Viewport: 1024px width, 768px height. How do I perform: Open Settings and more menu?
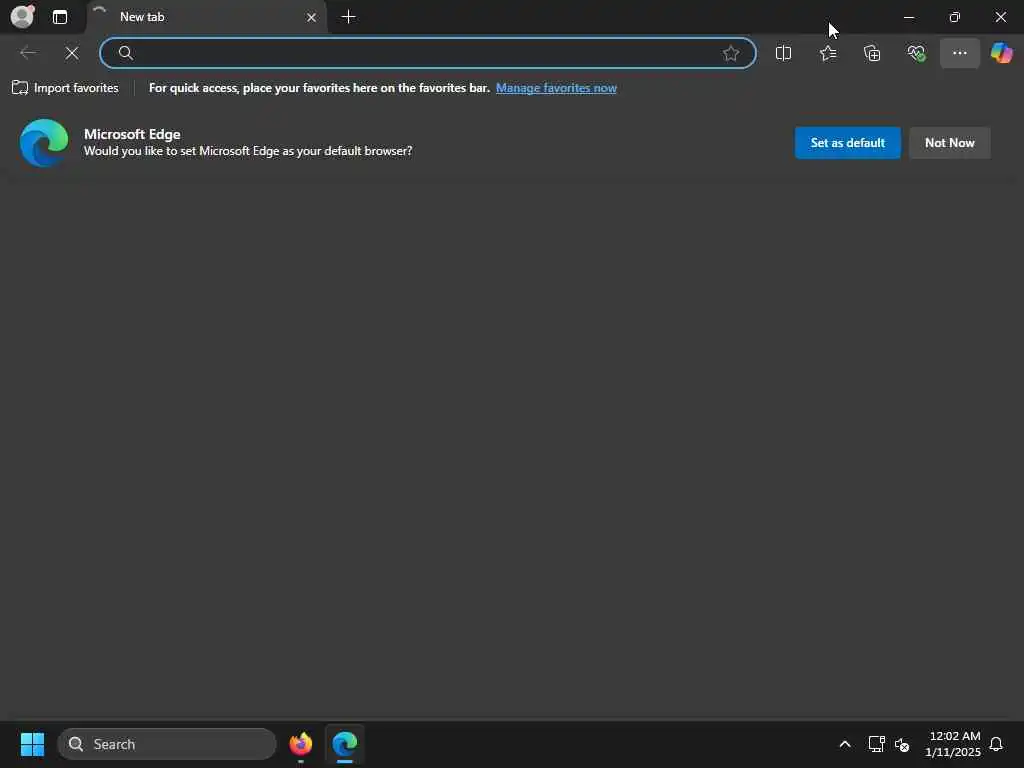pos(959,53)
